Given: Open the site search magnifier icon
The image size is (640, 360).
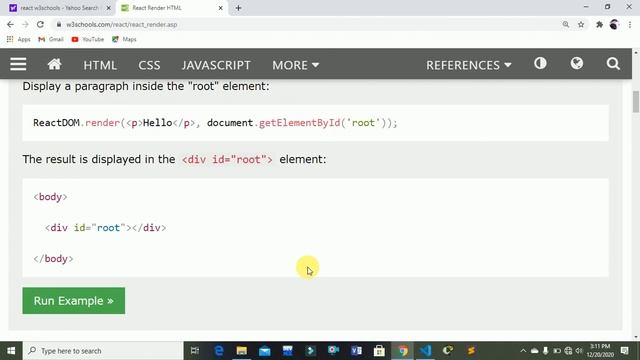Looking at the screenshot, I should 613,63.
